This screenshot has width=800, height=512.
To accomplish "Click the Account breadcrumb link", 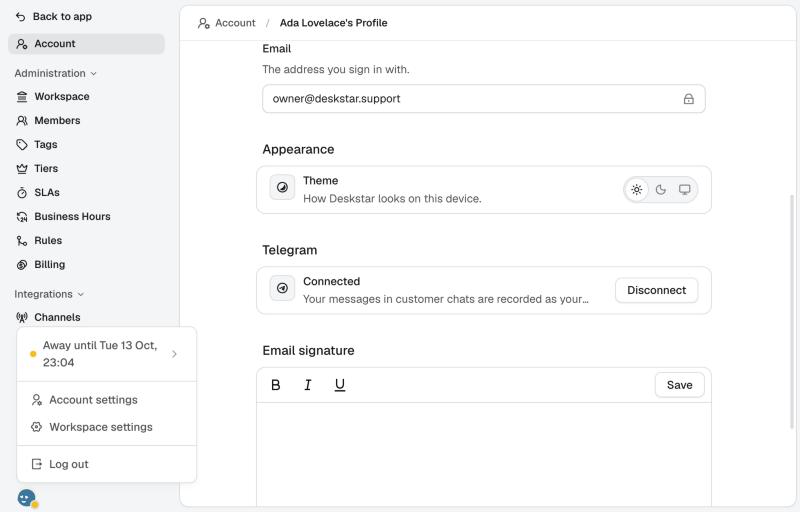I will [x=227, y=23].
